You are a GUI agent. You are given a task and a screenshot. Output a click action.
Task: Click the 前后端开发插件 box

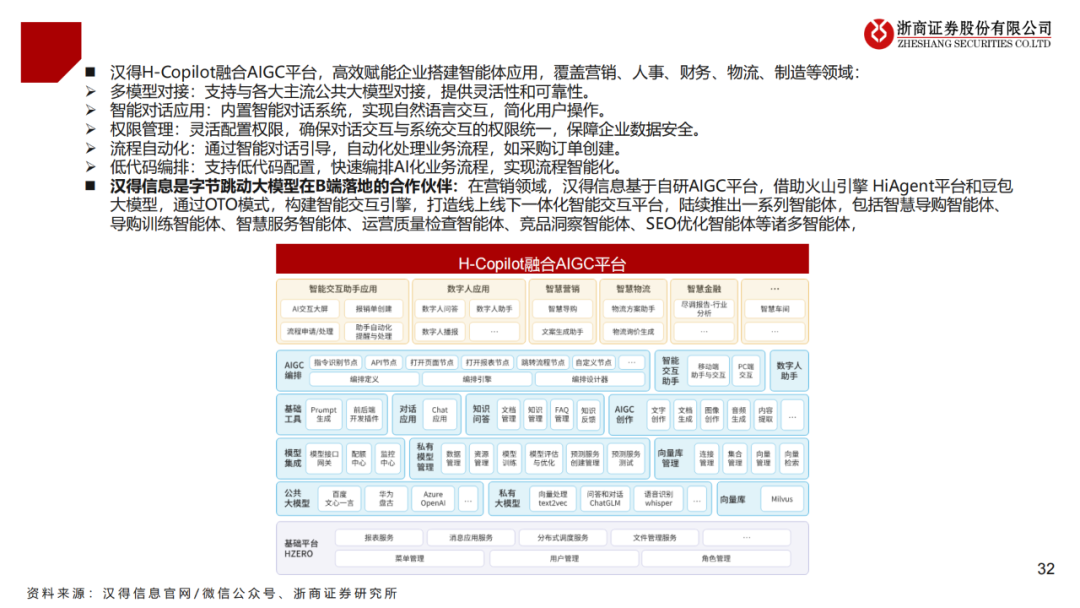364,414
